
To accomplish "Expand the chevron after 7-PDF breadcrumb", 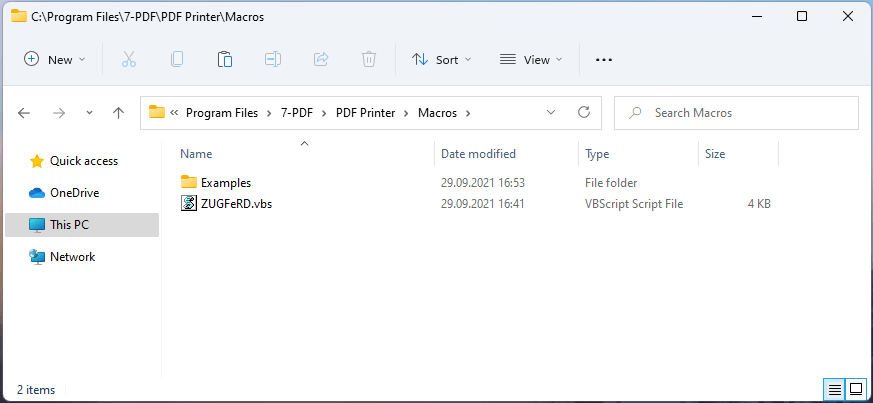I will (x=325, y=113).
